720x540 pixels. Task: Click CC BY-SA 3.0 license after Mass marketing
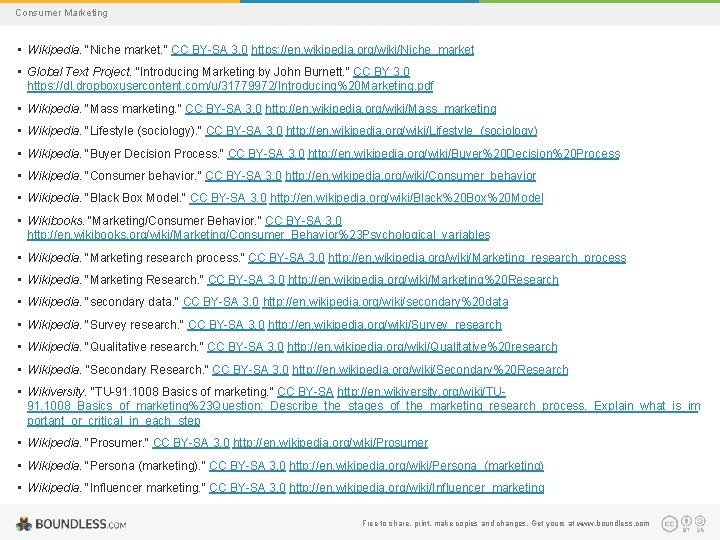click(x=224, y=109)
